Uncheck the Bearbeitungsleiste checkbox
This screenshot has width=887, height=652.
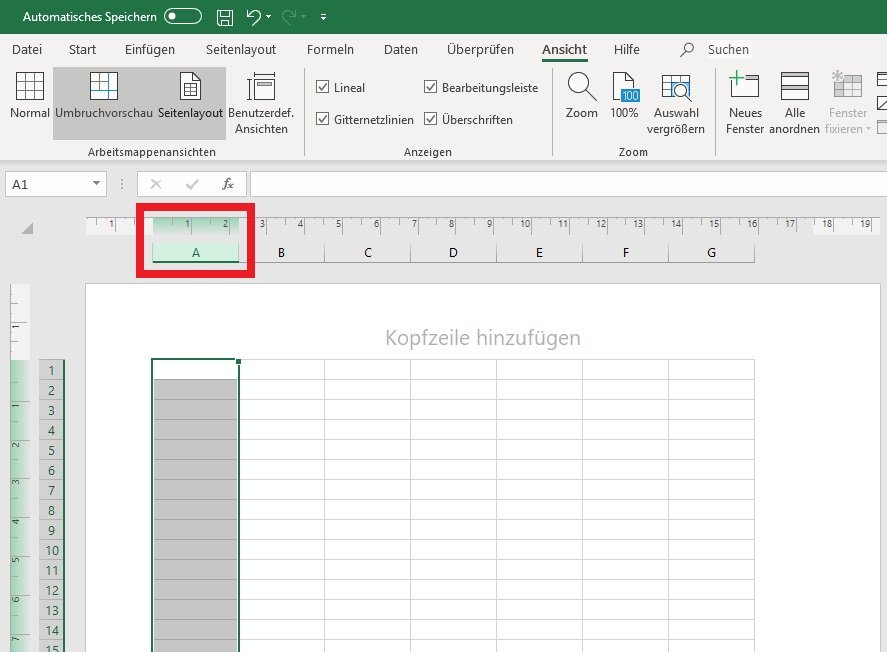coord(431,88)
